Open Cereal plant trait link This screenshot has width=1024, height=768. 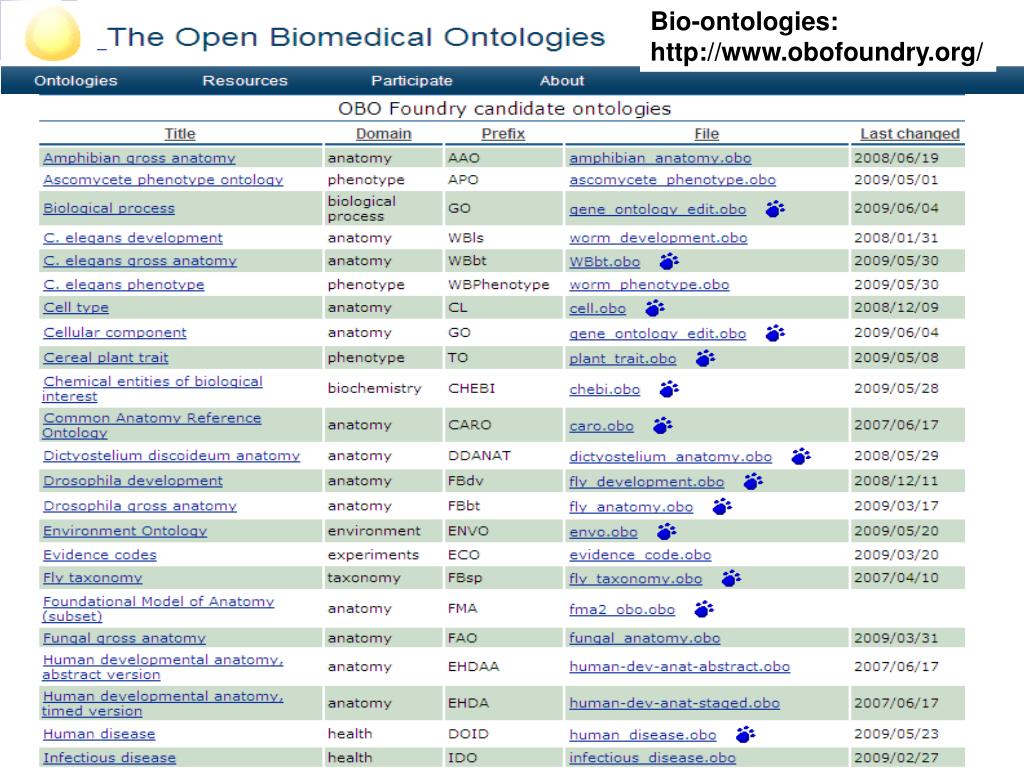[106, 358]
